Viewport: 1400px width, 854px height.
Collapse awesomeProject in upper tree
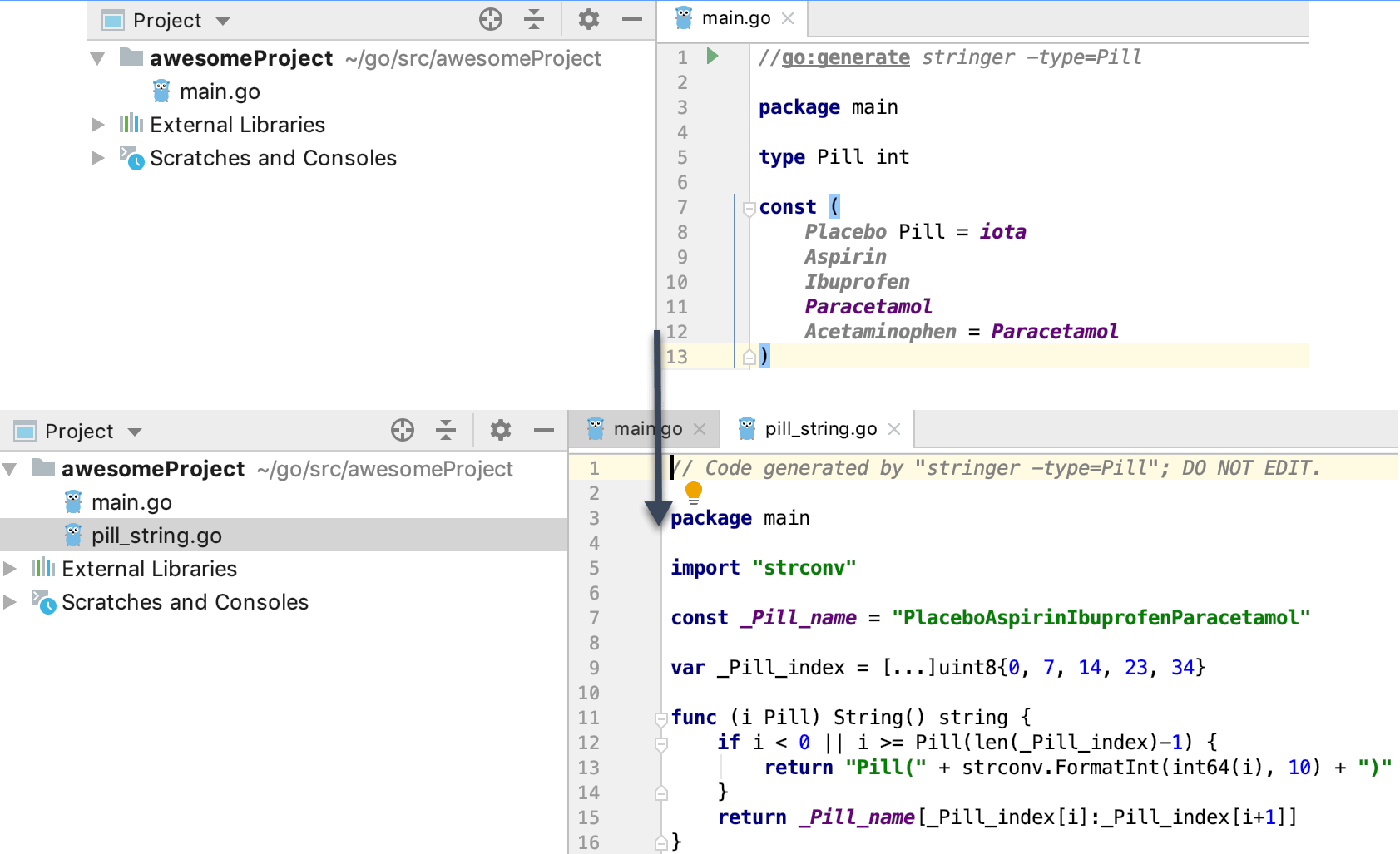tap(98, 58)
